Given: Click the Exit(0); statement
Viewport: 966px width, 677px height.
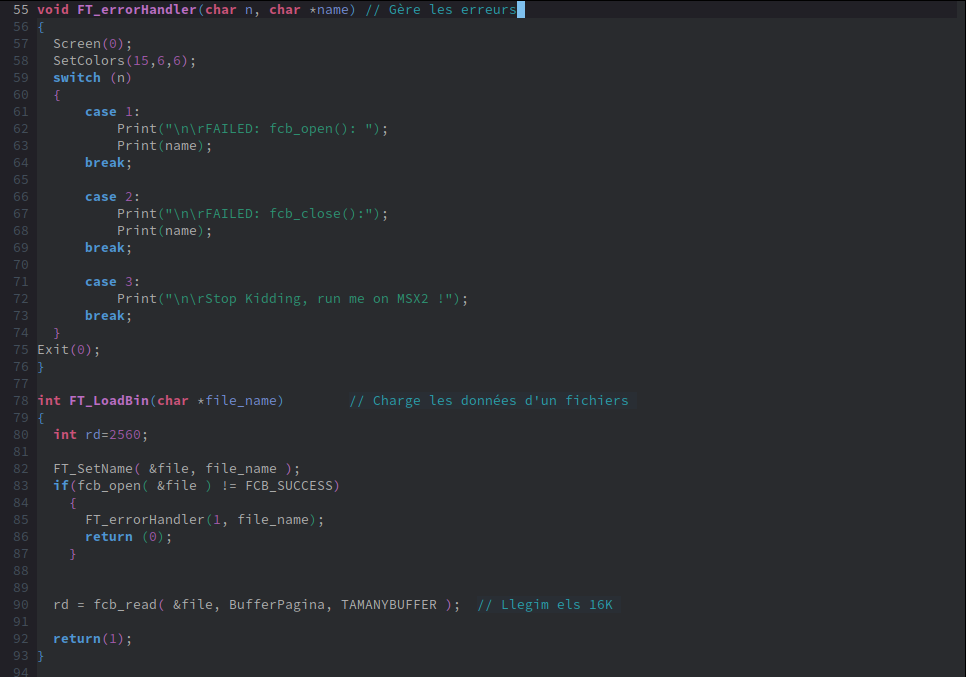Looking at the screenshot, I should click(x=68, y=350).
